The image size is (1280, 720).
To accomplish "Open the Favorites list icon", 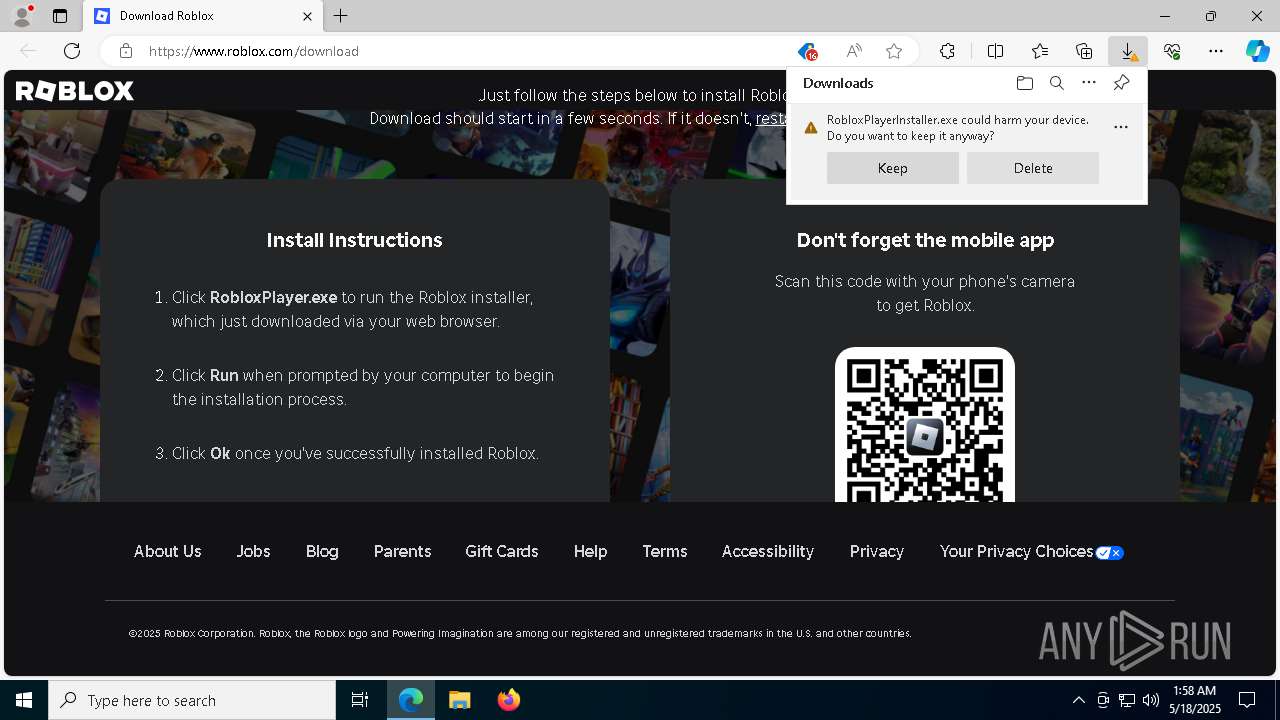I will tap(1040, 51).
